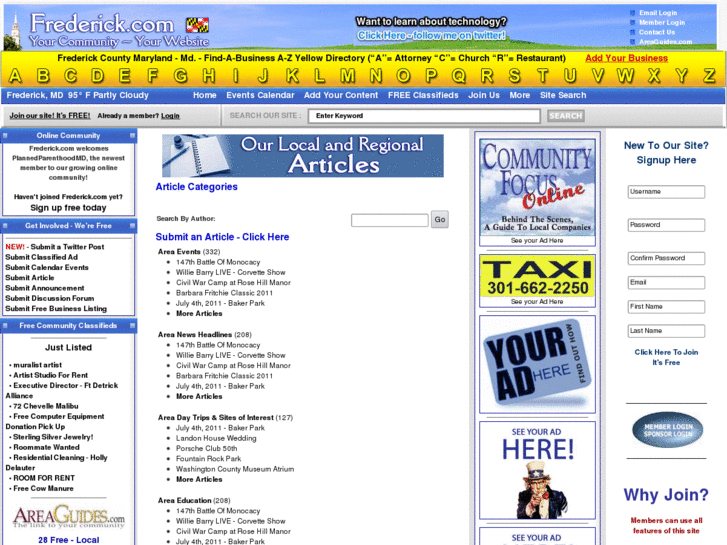Open letter C in business directory

(70, 76)
